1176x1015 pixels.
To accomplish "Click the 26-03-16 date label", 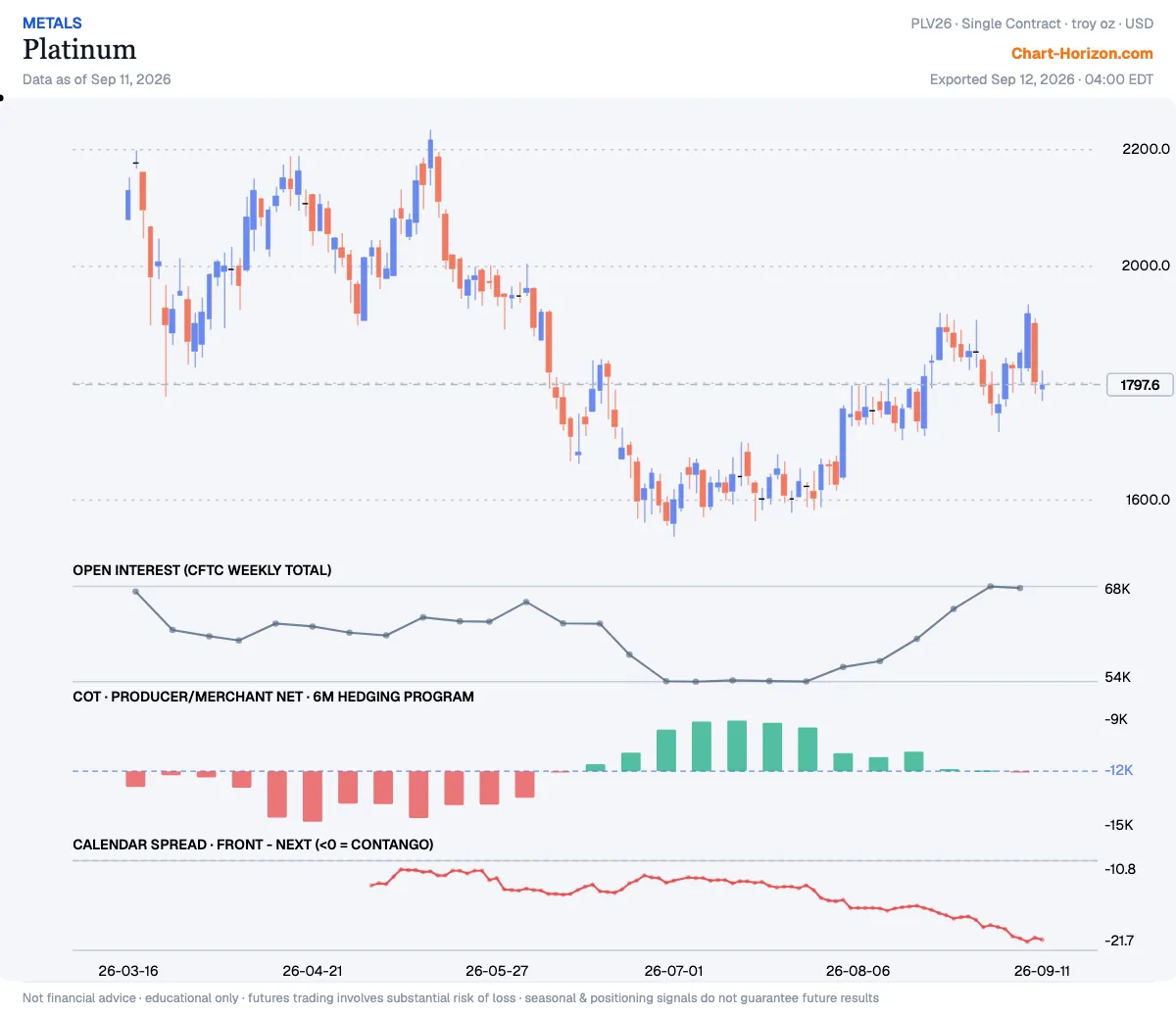I will pos(128,971).
